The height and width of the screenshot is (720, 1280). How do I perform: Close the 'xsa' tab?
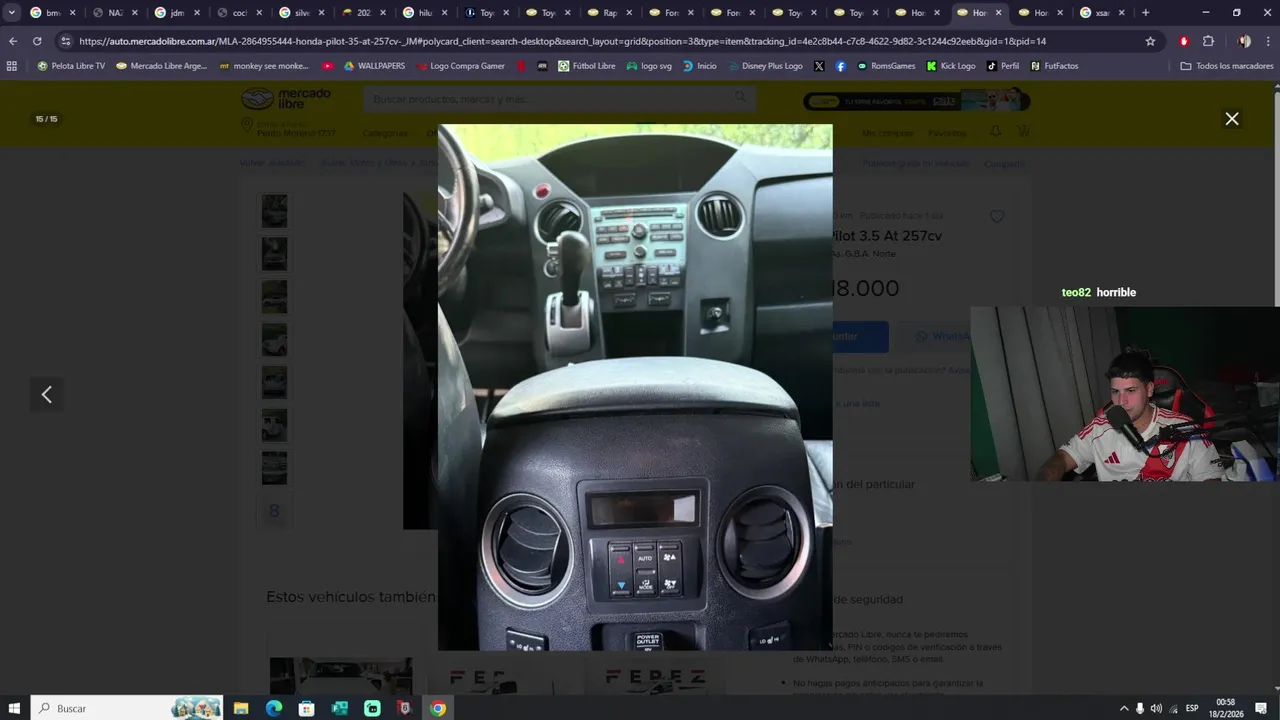1121,13
